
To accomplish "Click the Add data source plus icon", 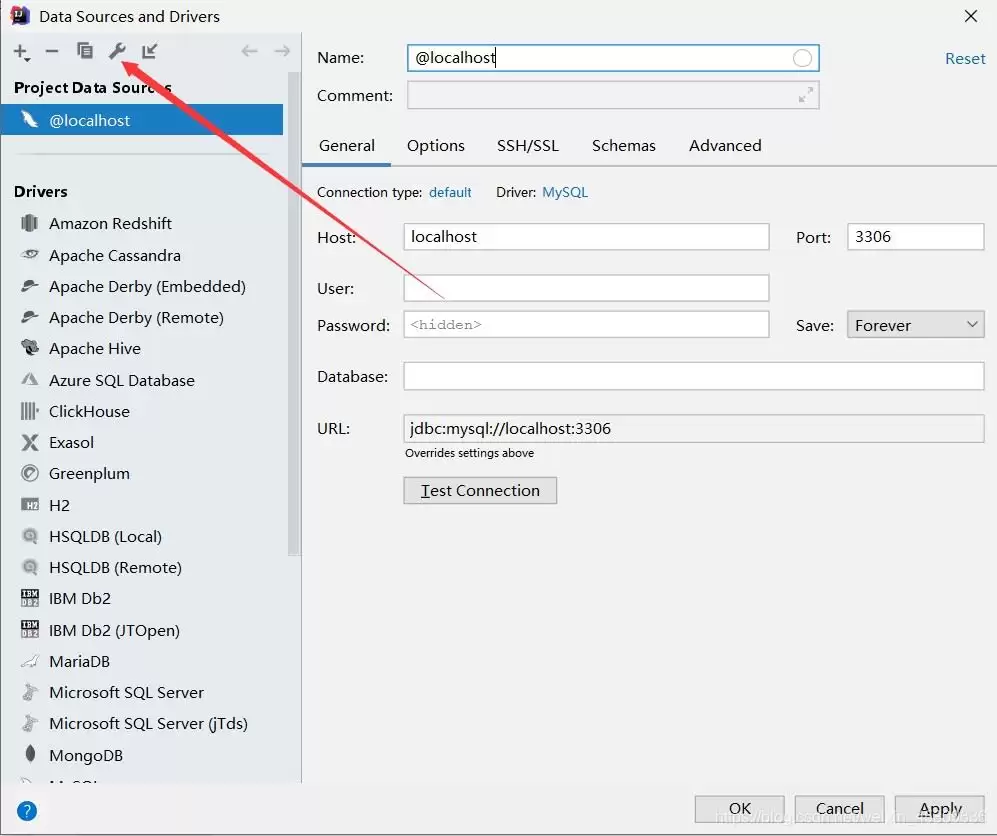I will [x=22, y=52].
